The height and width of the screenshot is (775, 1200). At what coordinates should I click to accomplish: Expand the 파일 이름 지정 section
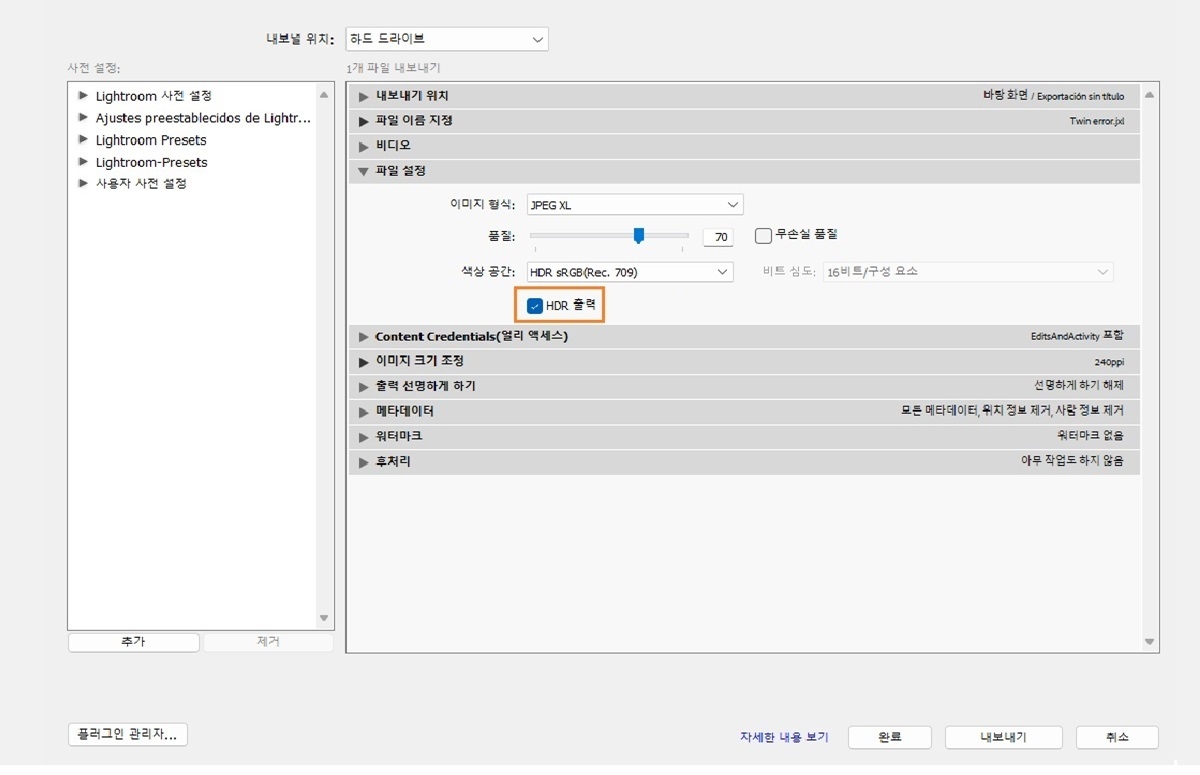(x=364, y=121)
